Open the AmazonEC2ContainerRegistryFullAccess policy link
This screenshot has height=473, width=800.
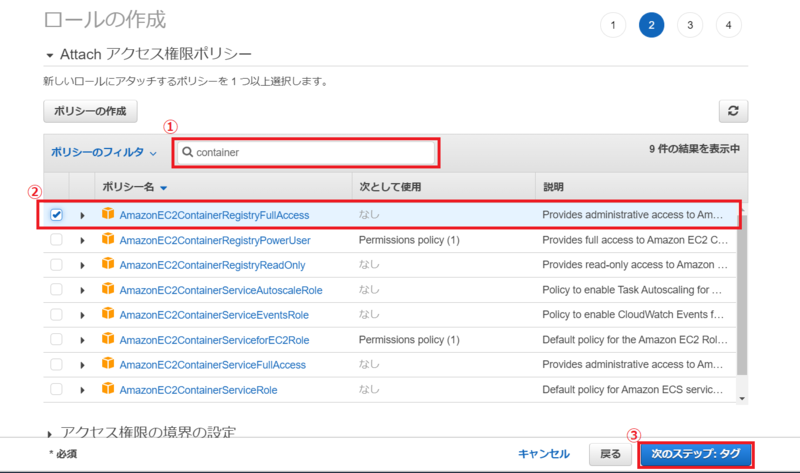(x=214, y=215)
